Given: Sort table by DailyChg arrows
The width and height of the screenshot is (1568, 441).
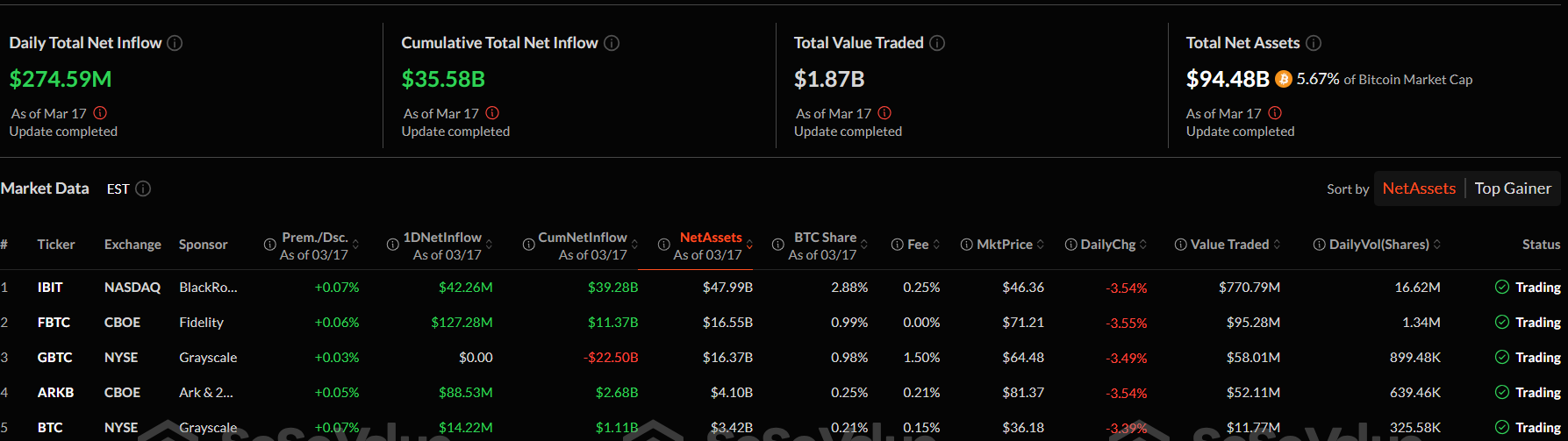Looking at the screenshot, I should 1143,245.
